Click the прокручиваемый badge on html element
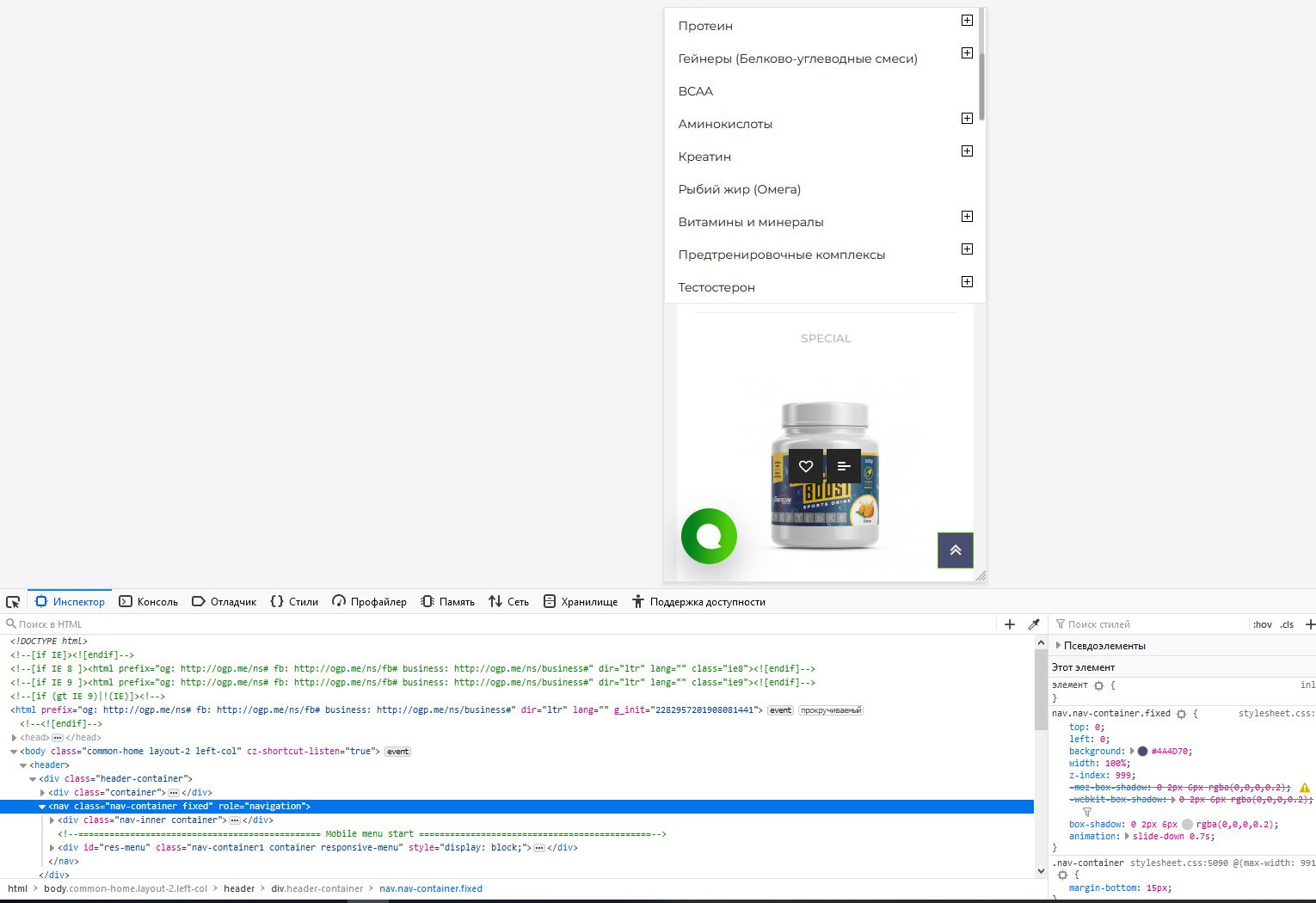The height and width of the screenshot is (903, 1316). (x=830, y=710)
